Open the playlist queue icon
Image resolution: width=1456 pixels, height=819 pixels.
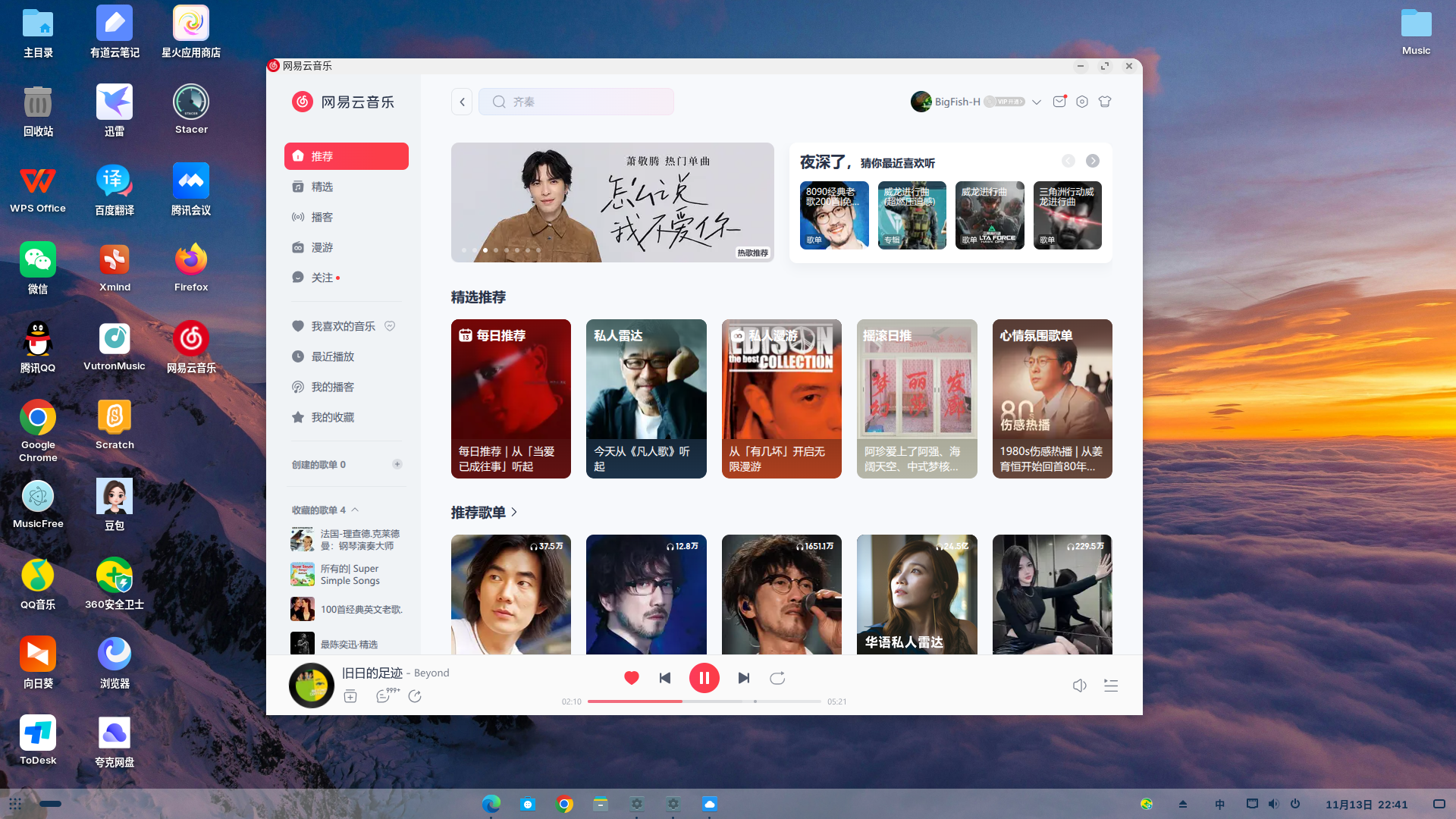point(1111,686)
